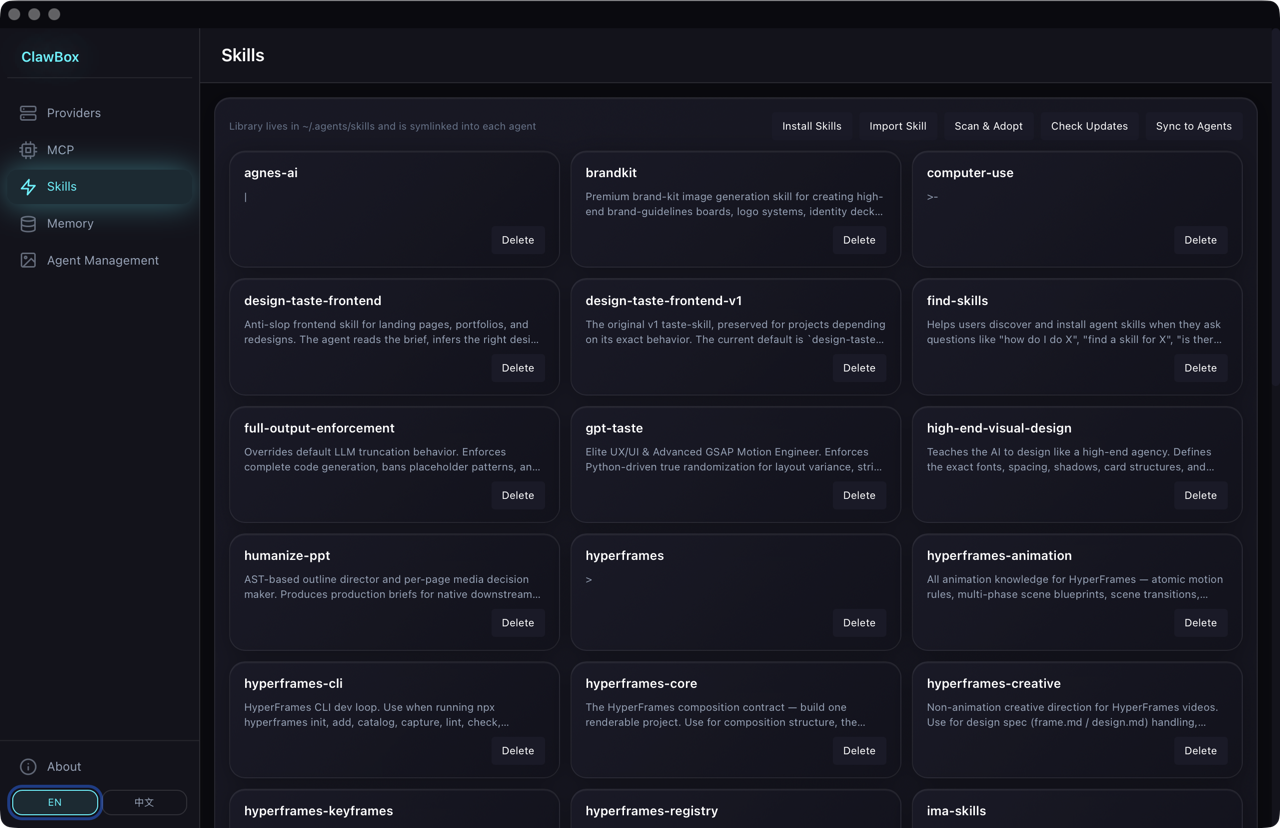Delete the design-taste-frontend-v1 skill
The width and height of the screenshot is (1280, 828).
pos(859,368)
